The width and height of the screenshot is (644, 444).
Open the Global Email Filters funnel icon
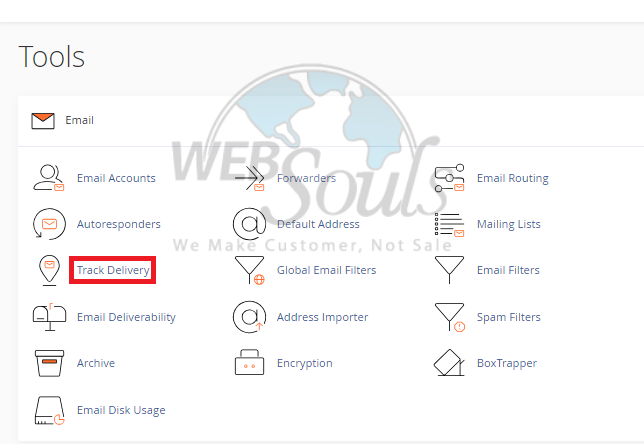point(249,270)
